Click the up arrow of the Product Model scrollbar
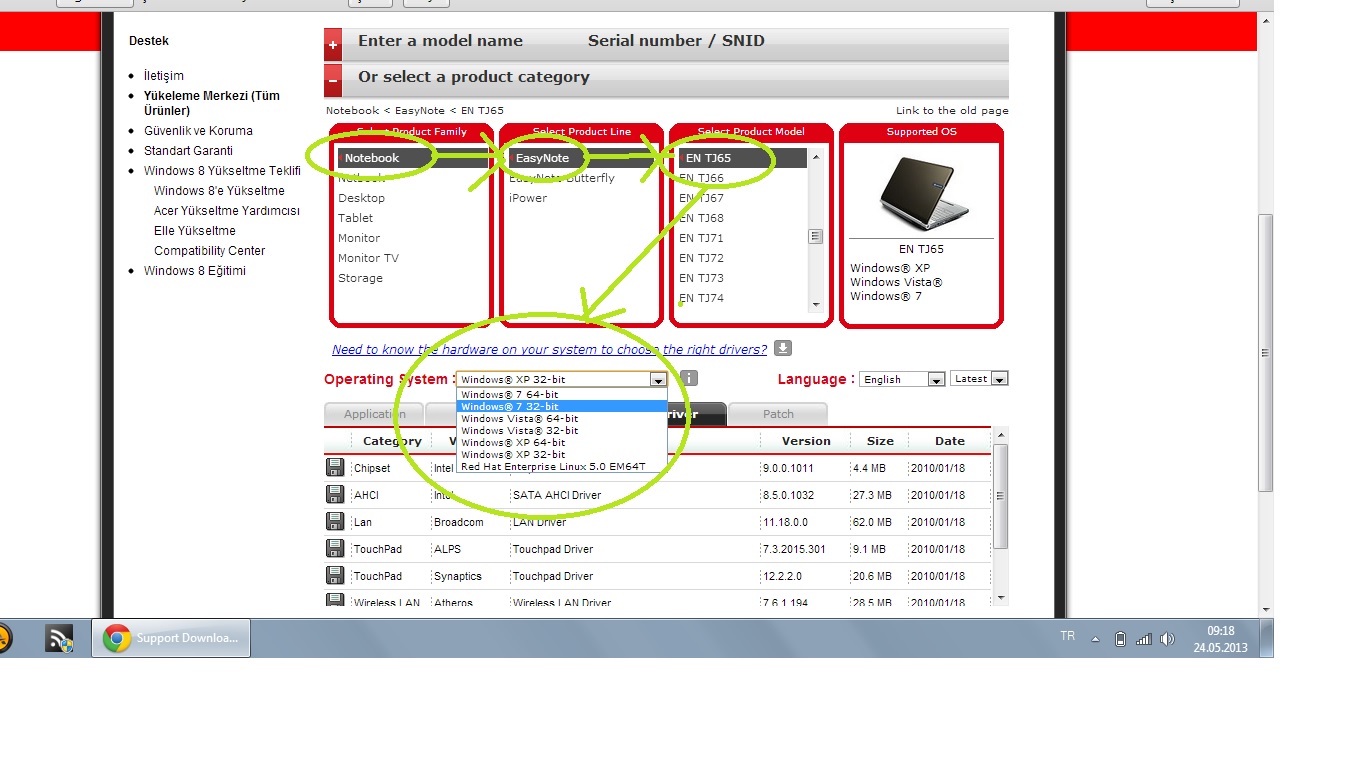The height and width of the screenshot is (768, 1366). pyautogui.click(x=816, y=156)
